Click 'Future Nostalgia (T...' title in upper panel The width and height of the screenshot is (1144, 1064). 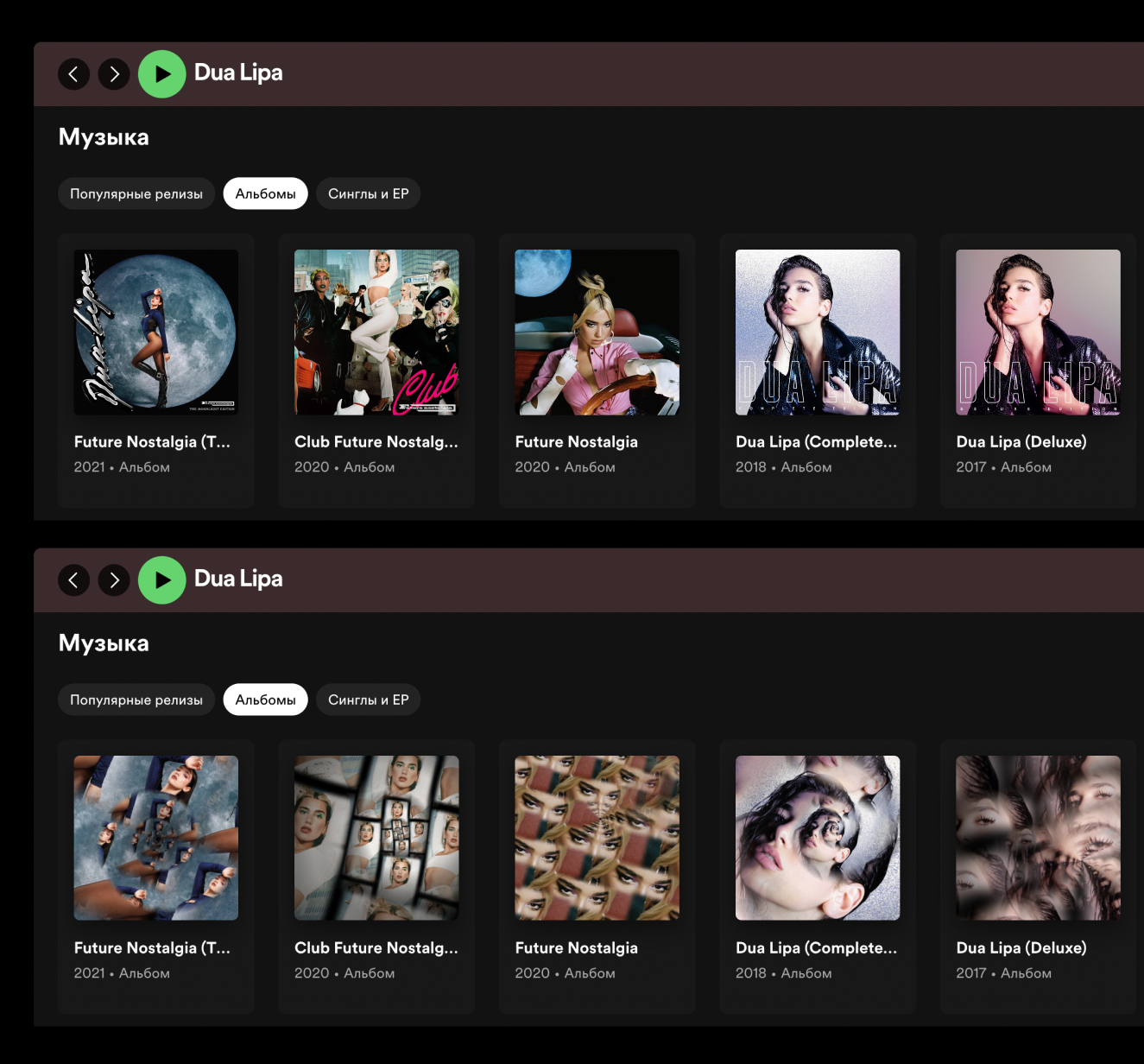[x=152, y=442]
